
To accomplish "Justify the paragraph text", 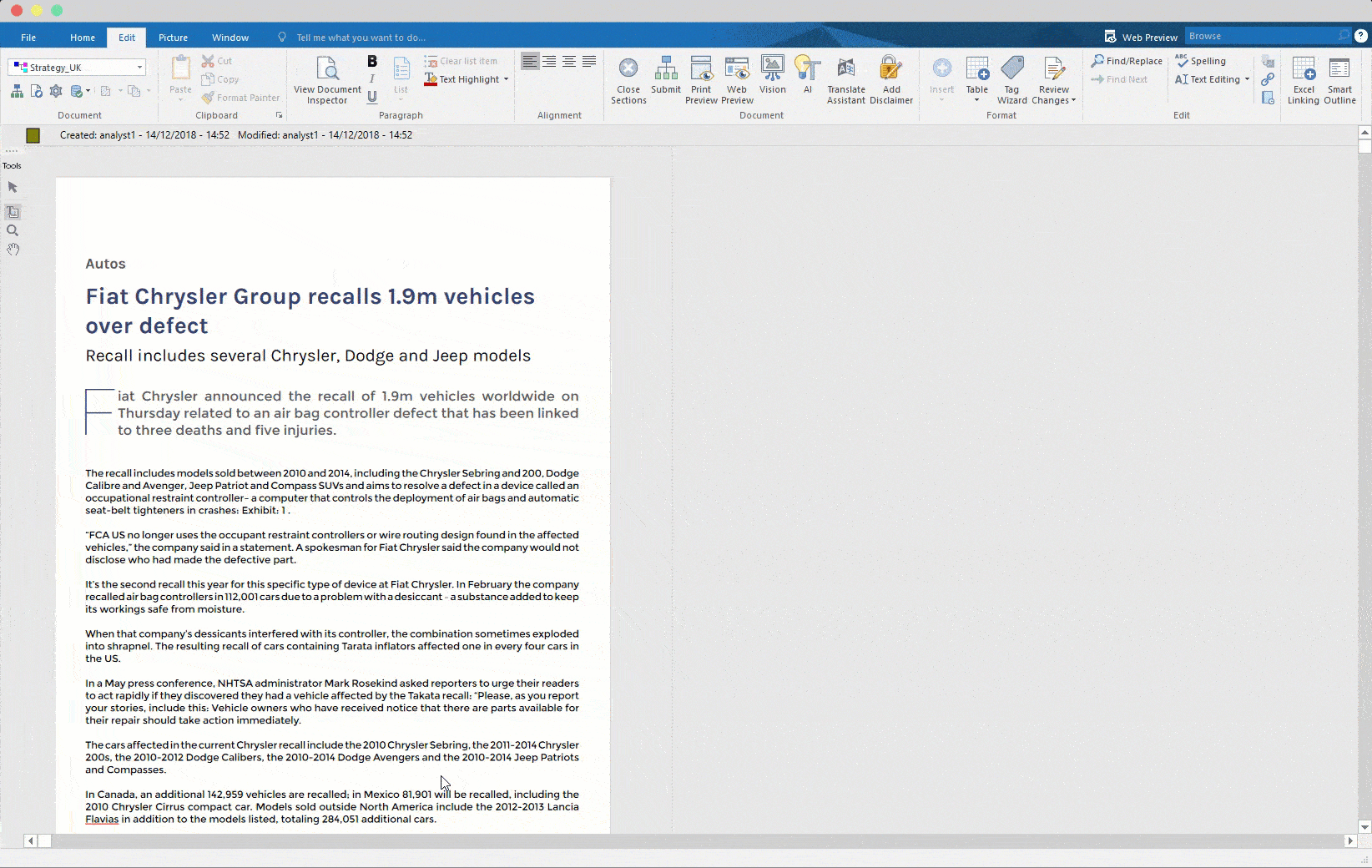I will (x=589, y=61).
